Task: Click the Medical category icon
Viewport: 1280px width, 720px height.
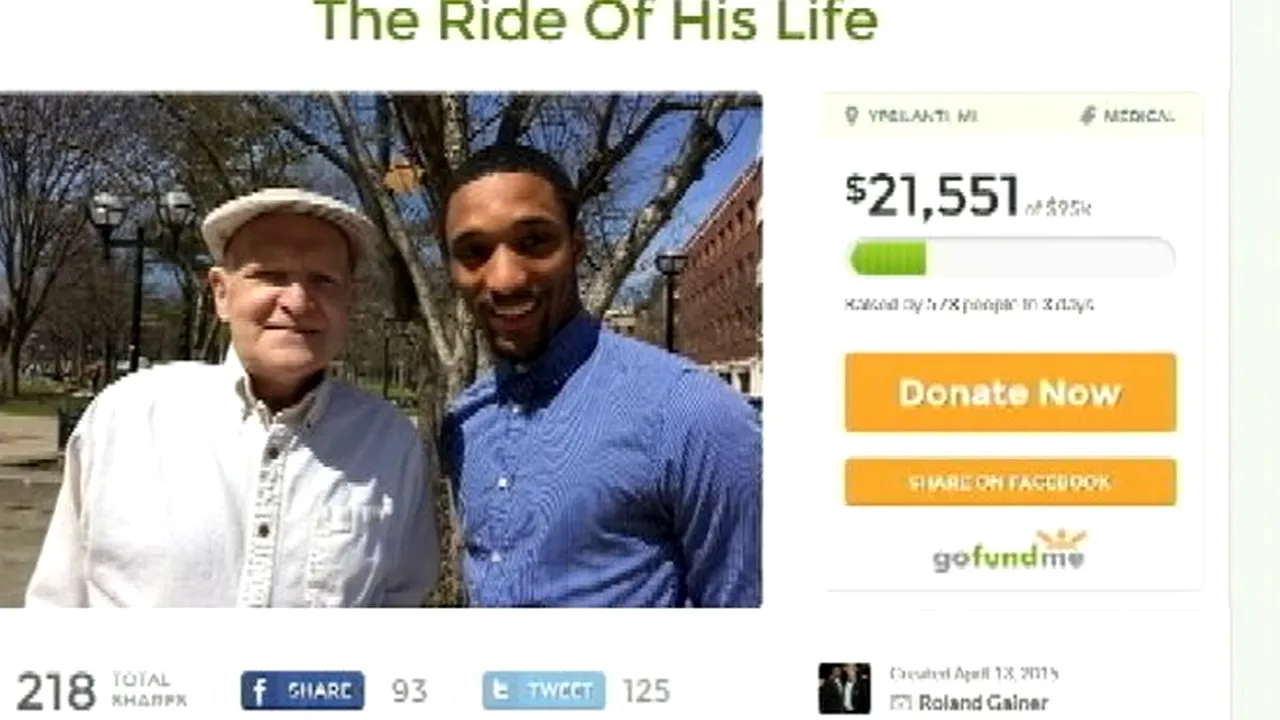Action: (x=1088, y=116)
